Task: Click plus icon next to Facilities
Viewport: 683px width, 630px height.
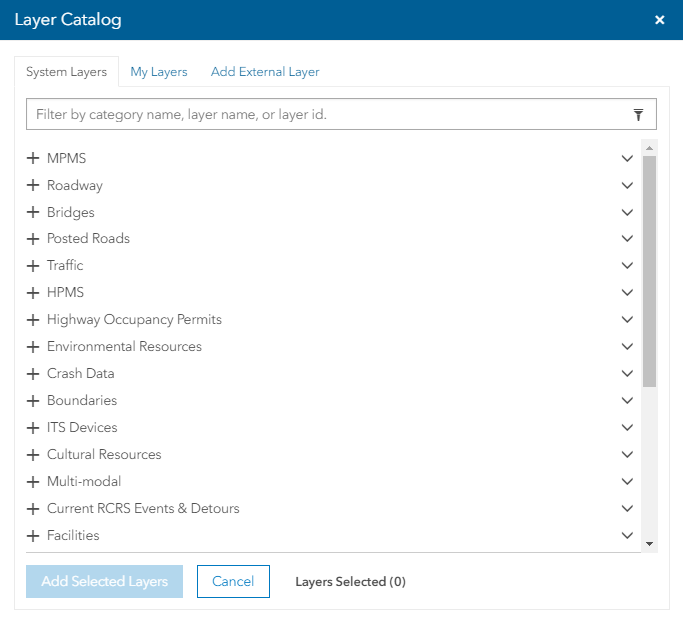Action: [x=33, y=536]
